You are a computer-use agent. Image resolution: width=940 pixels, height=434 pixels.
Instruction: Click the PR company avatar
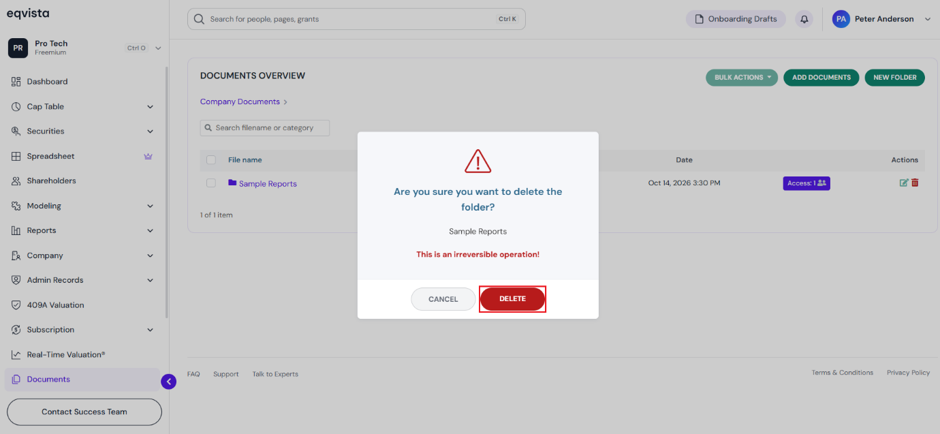tap(18, 48)
